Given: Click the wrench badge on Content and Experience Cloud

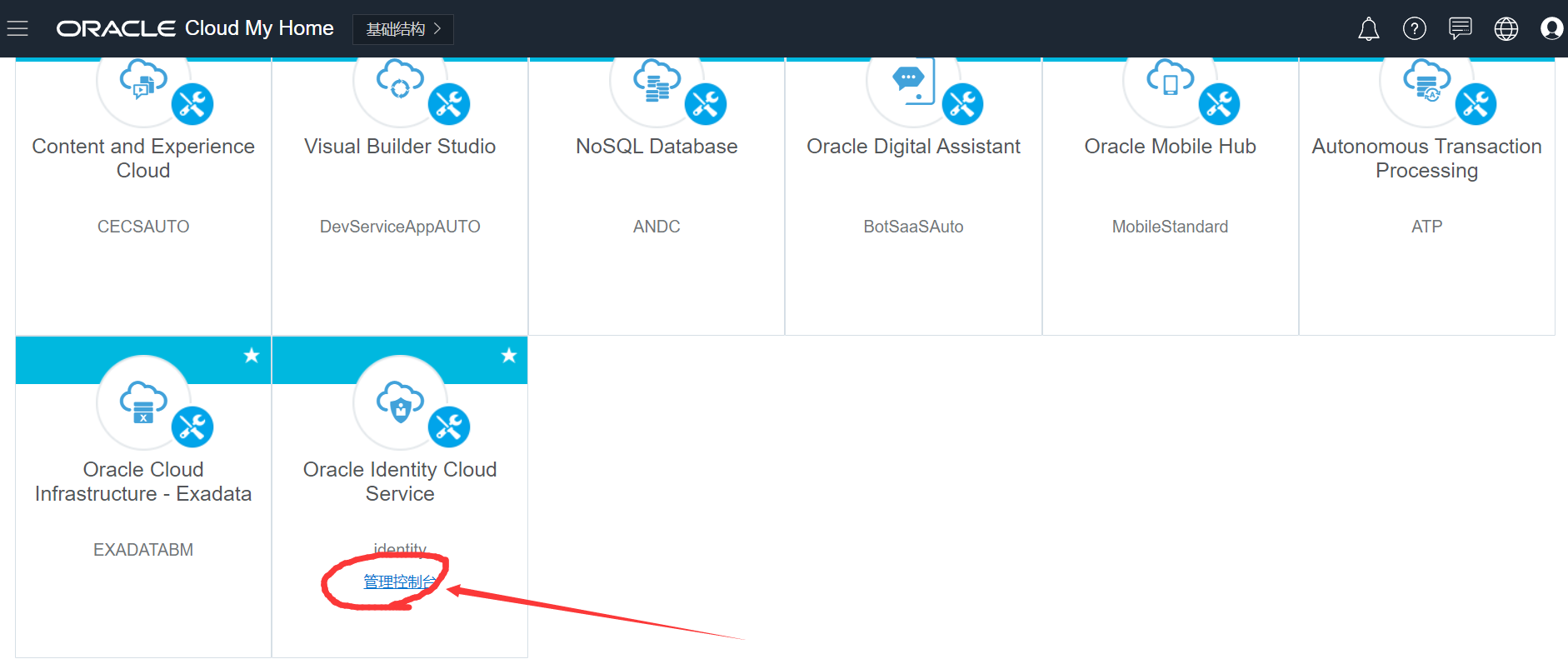Looking at the screenshot, I should point(192,104).
